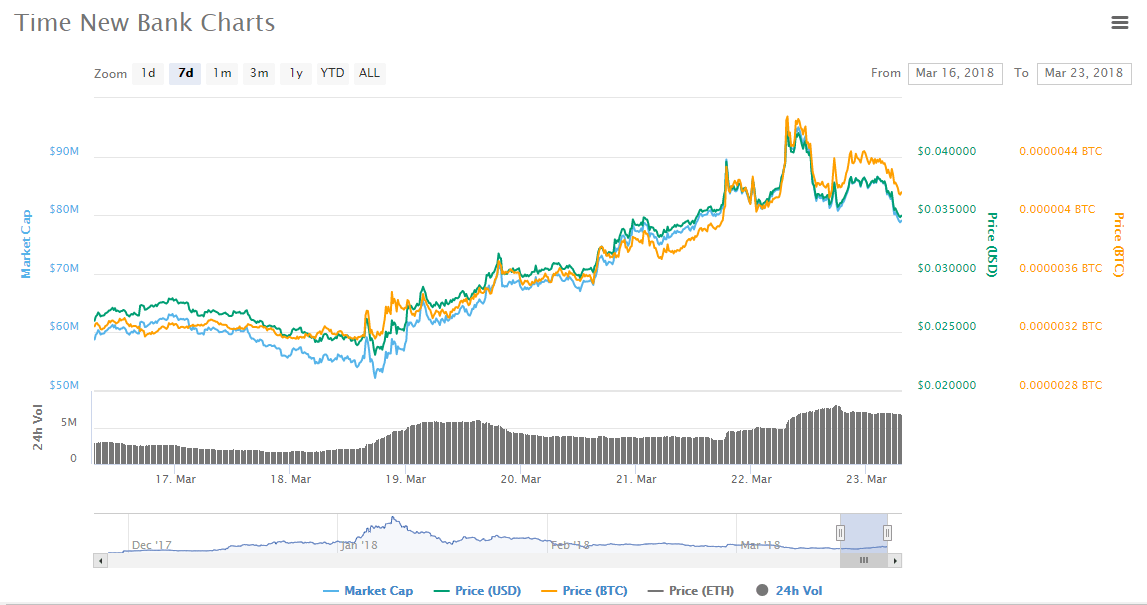The width and height of the screenshot is (1147, 605).
Task: Switch zoom to 1m
Action: tap(222, 73)
